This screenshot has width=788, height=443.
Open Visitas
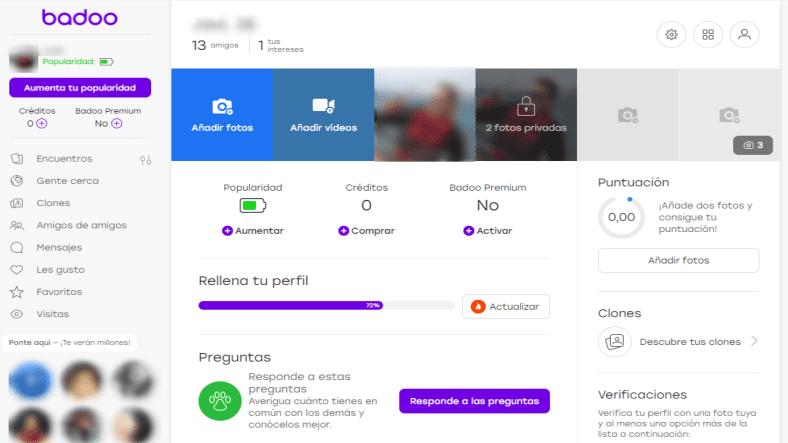point(53,314)
